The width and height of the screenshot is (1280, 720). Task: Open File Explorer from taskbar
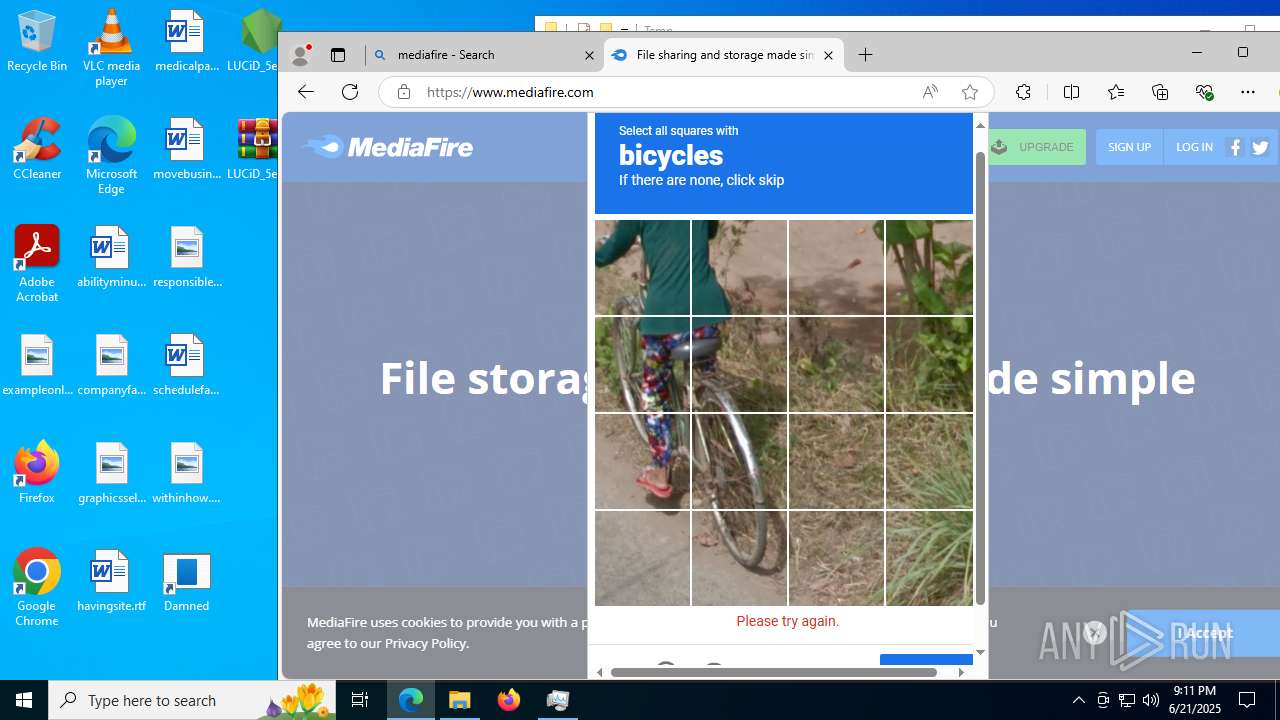click(x=460, y=700)
